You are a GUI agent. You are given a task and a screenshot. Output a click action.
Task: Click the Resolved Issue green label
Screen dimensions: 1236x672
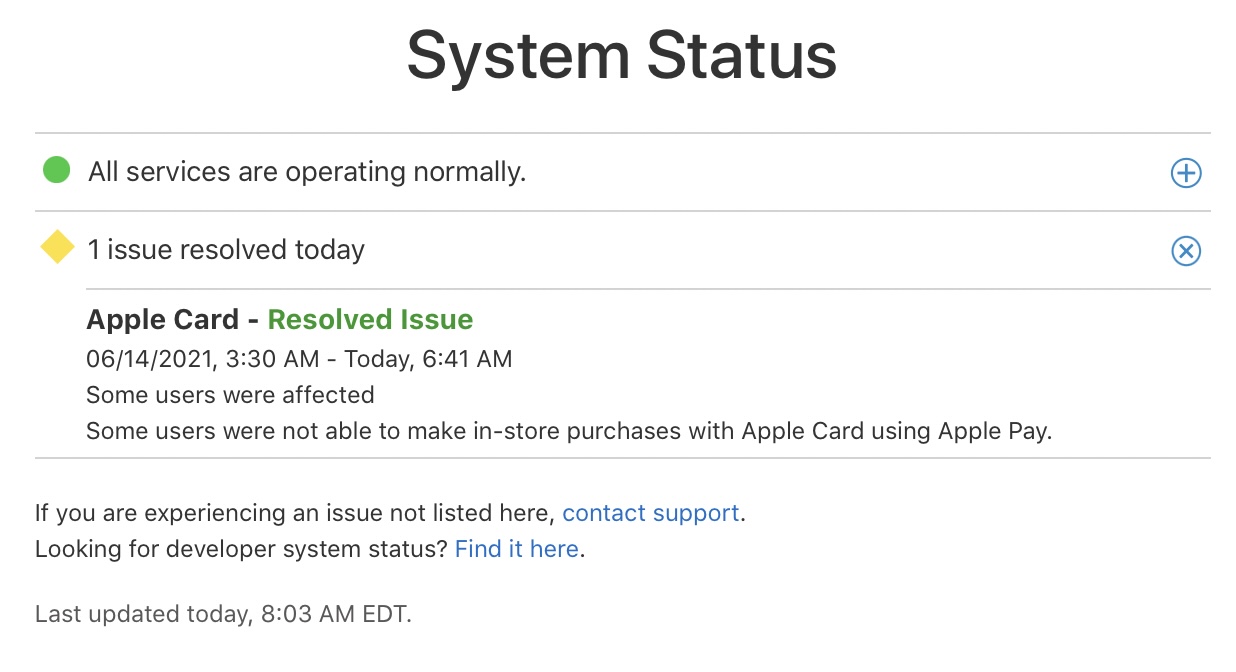coord(369,319)
